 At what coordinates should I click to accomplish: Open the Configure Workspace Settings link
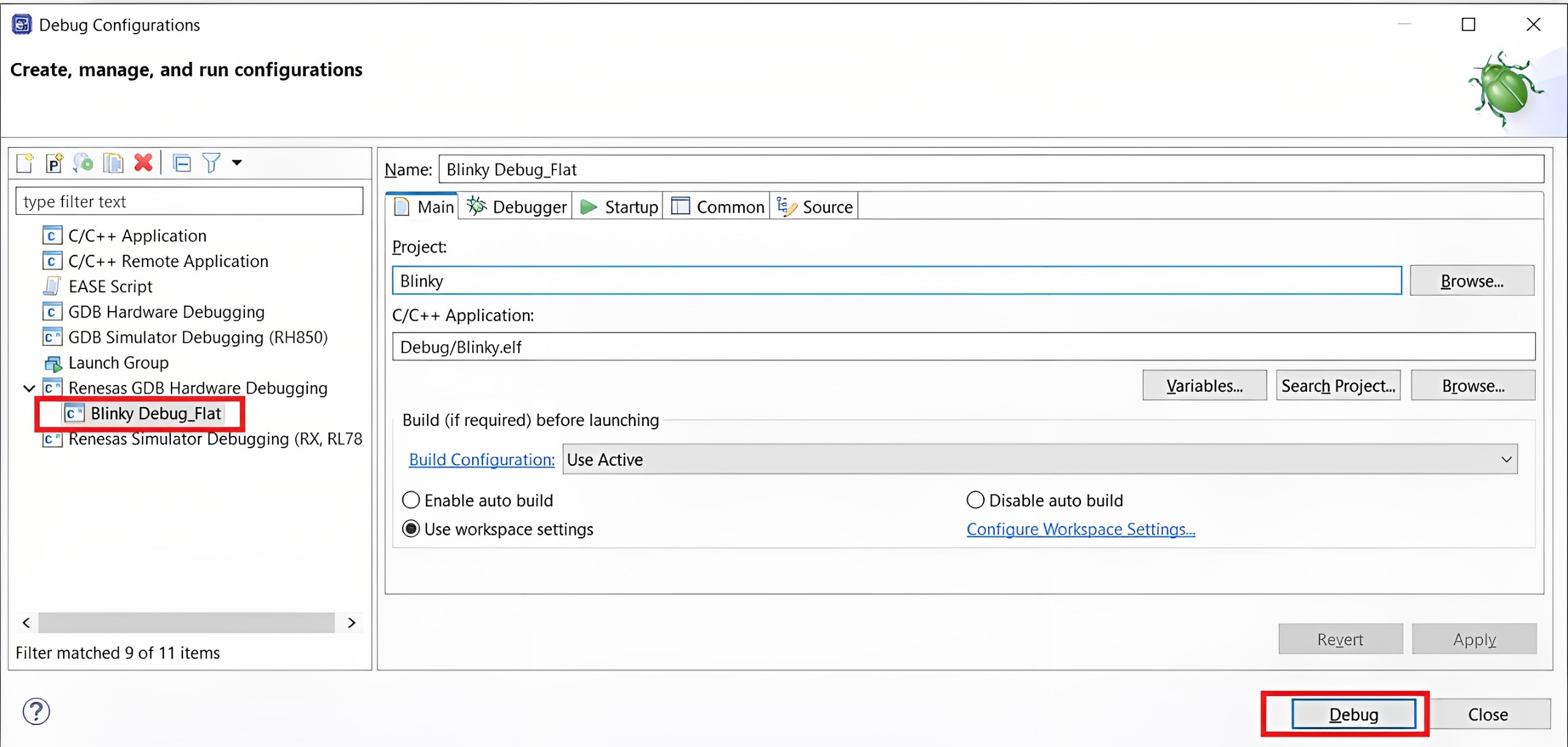point(1080,529)
